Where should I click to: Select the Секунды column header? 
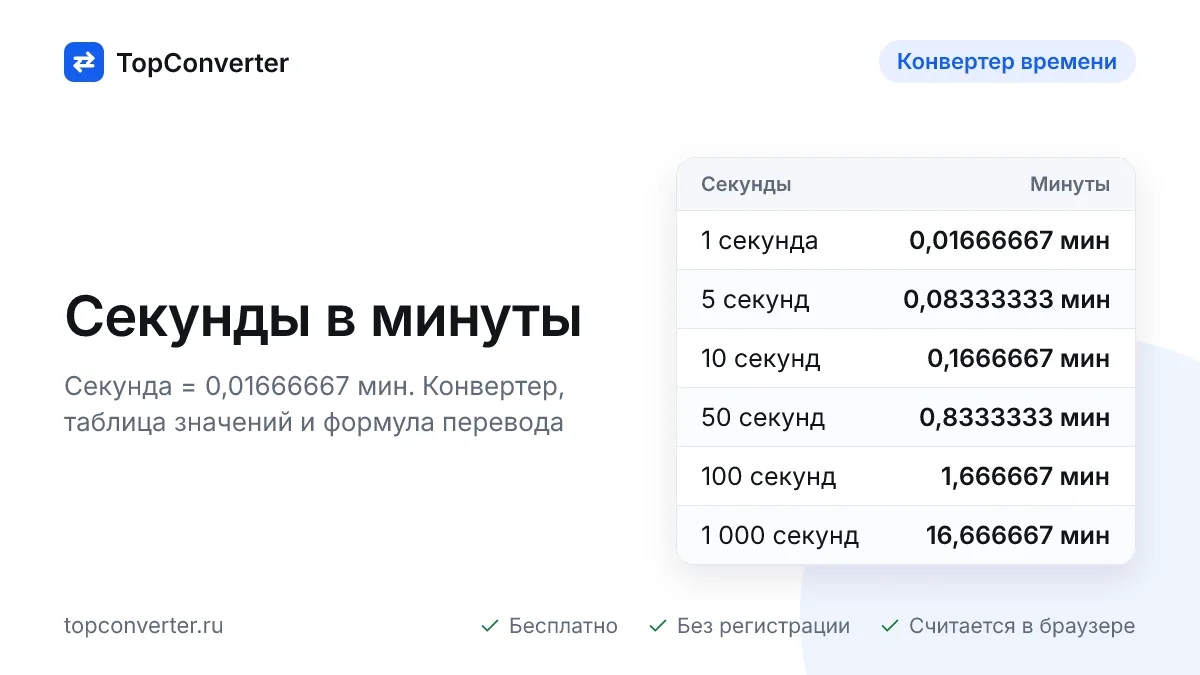[746, 184]
